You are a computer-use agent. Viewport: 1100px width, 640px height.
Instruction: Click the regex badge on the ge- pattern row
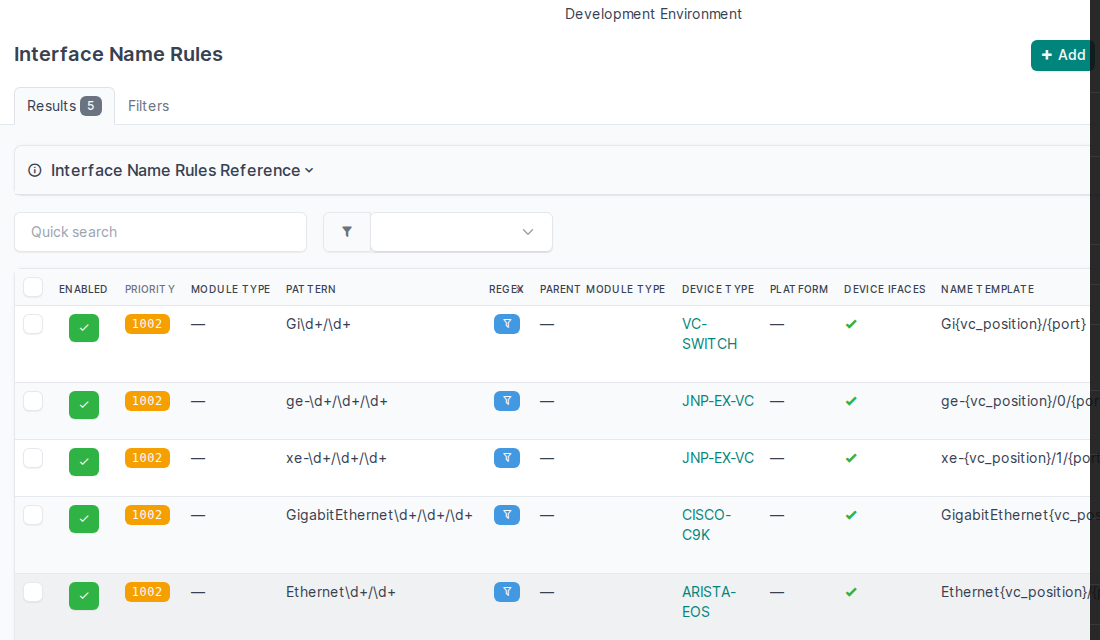pyautogui.click(x=507, y=401)
